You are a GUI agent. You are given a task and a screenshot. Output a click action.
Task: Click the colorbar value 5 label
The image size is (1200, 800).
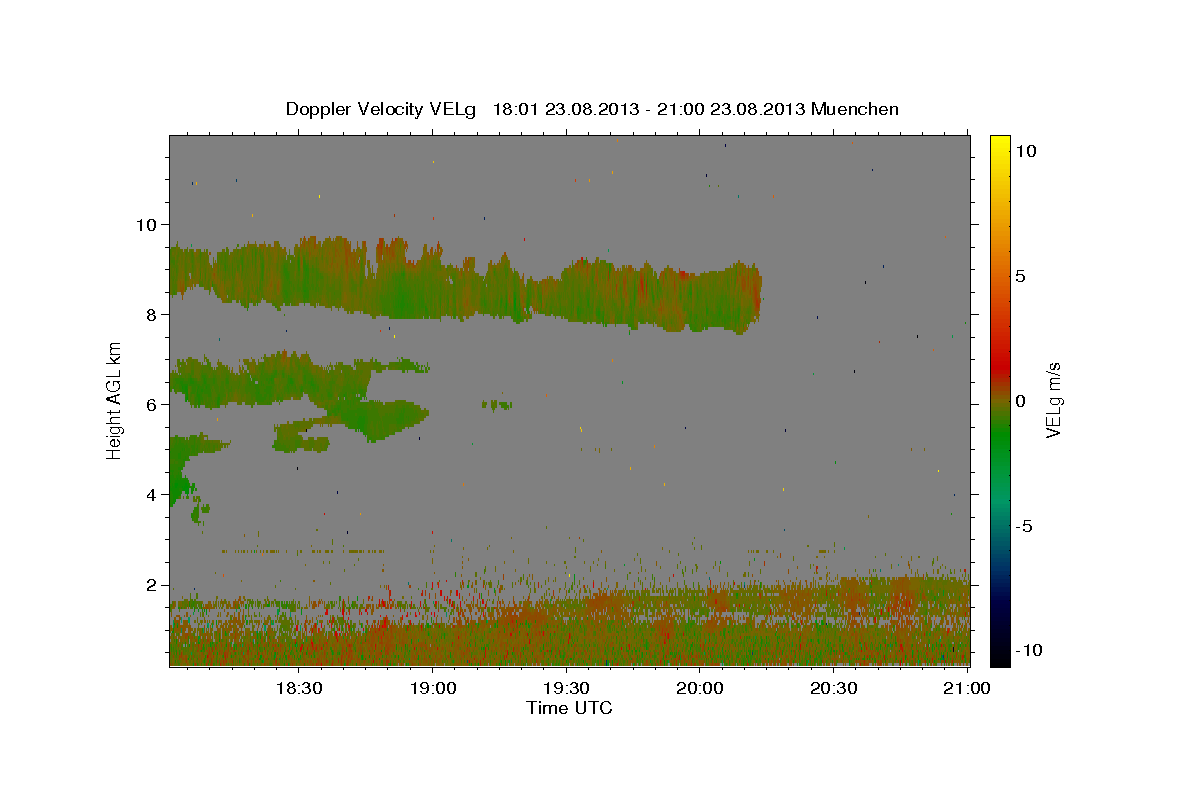pos(1021,276)
